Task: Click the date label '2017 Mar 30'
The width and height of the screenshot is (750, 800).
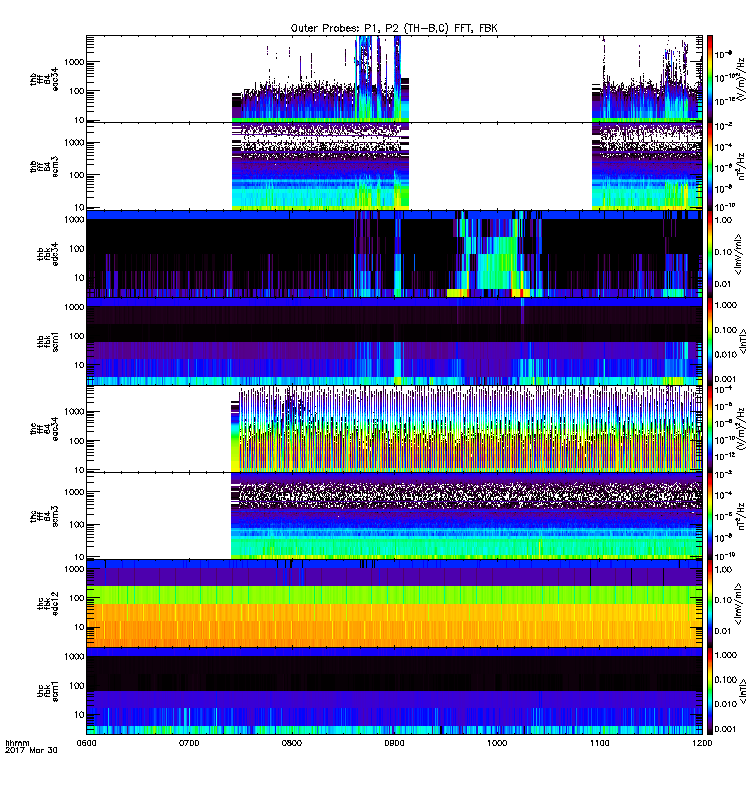Action: 31,751
